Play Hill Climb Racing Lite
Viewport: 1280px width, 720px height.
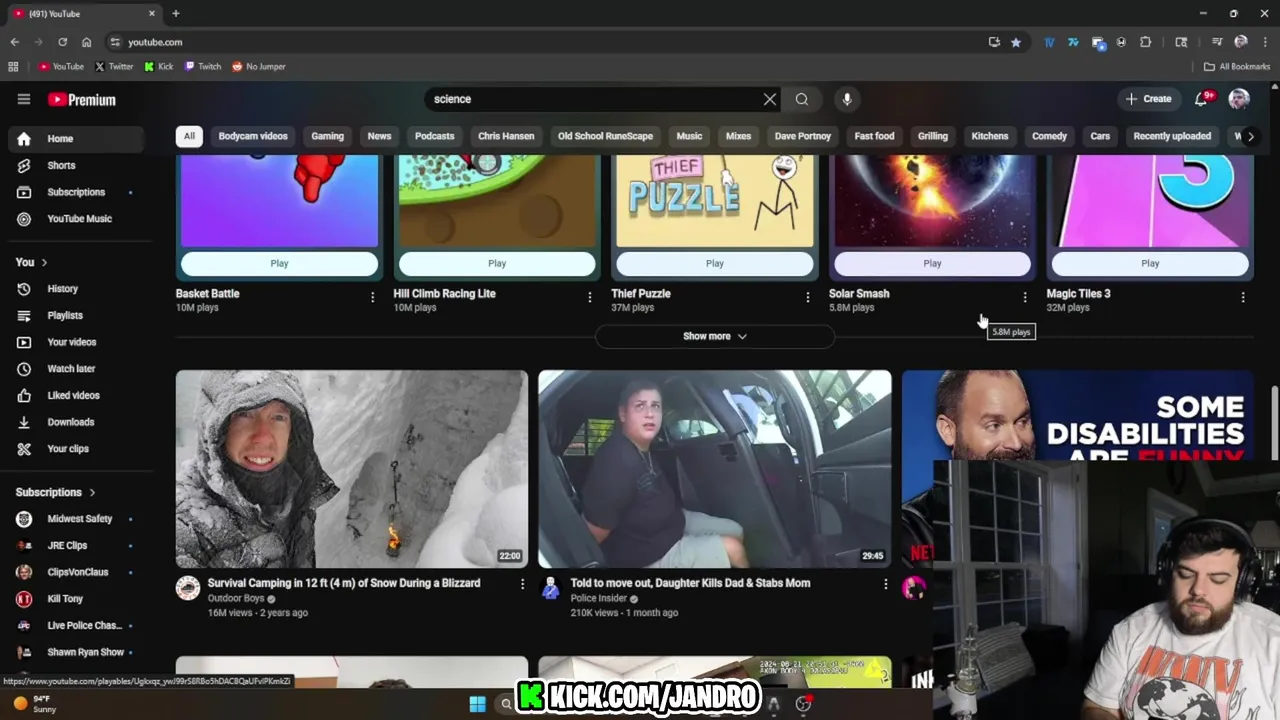coord(497,263)
